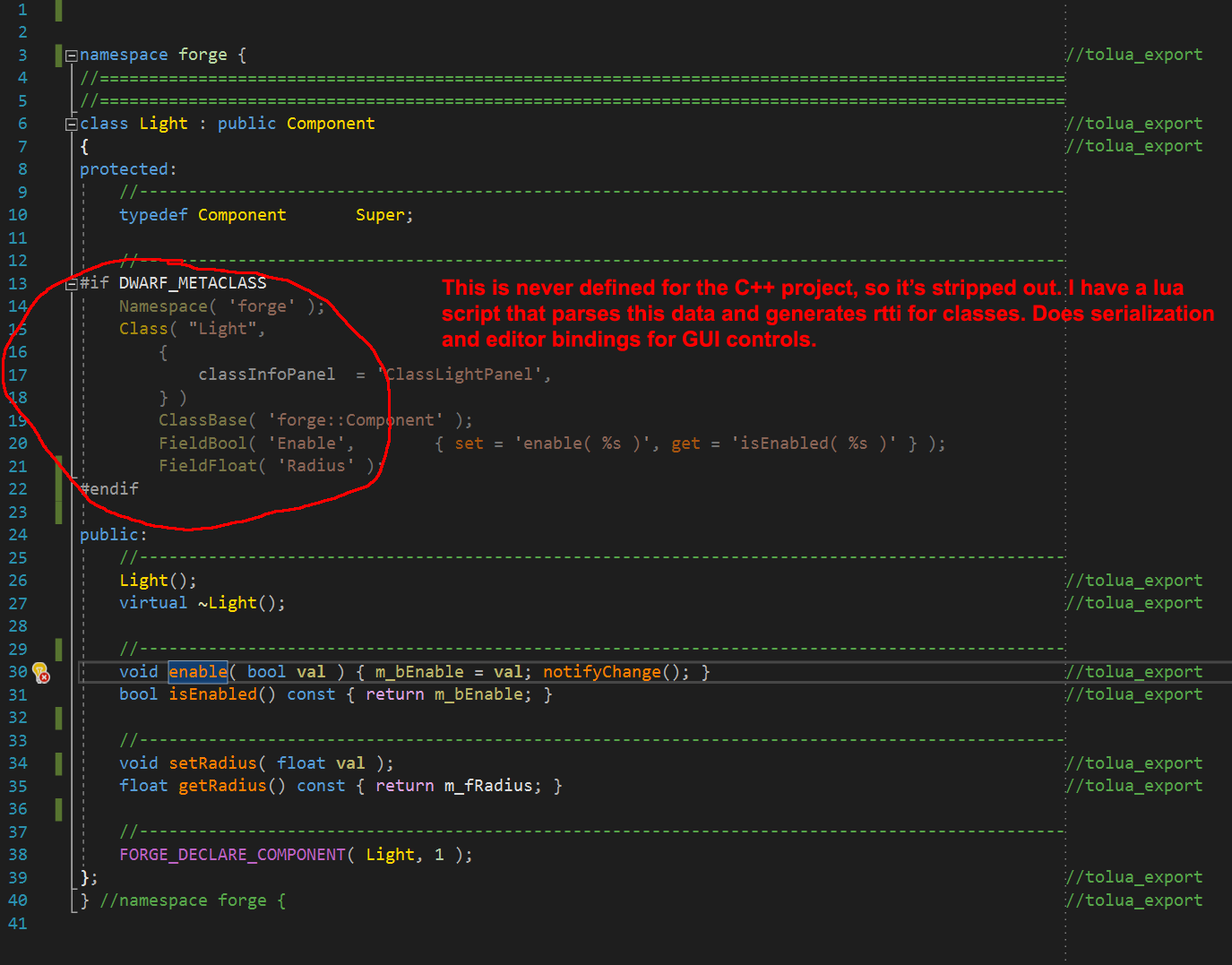Click the '//namespace forge {' closing comment

[x=193, y=900]
